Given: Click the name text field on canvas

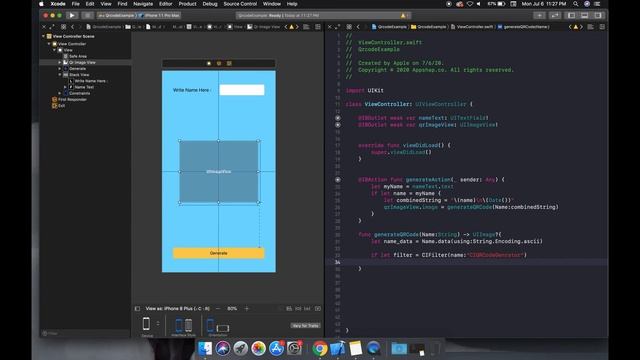Looking at the screenshot, I should coord(242,90).
